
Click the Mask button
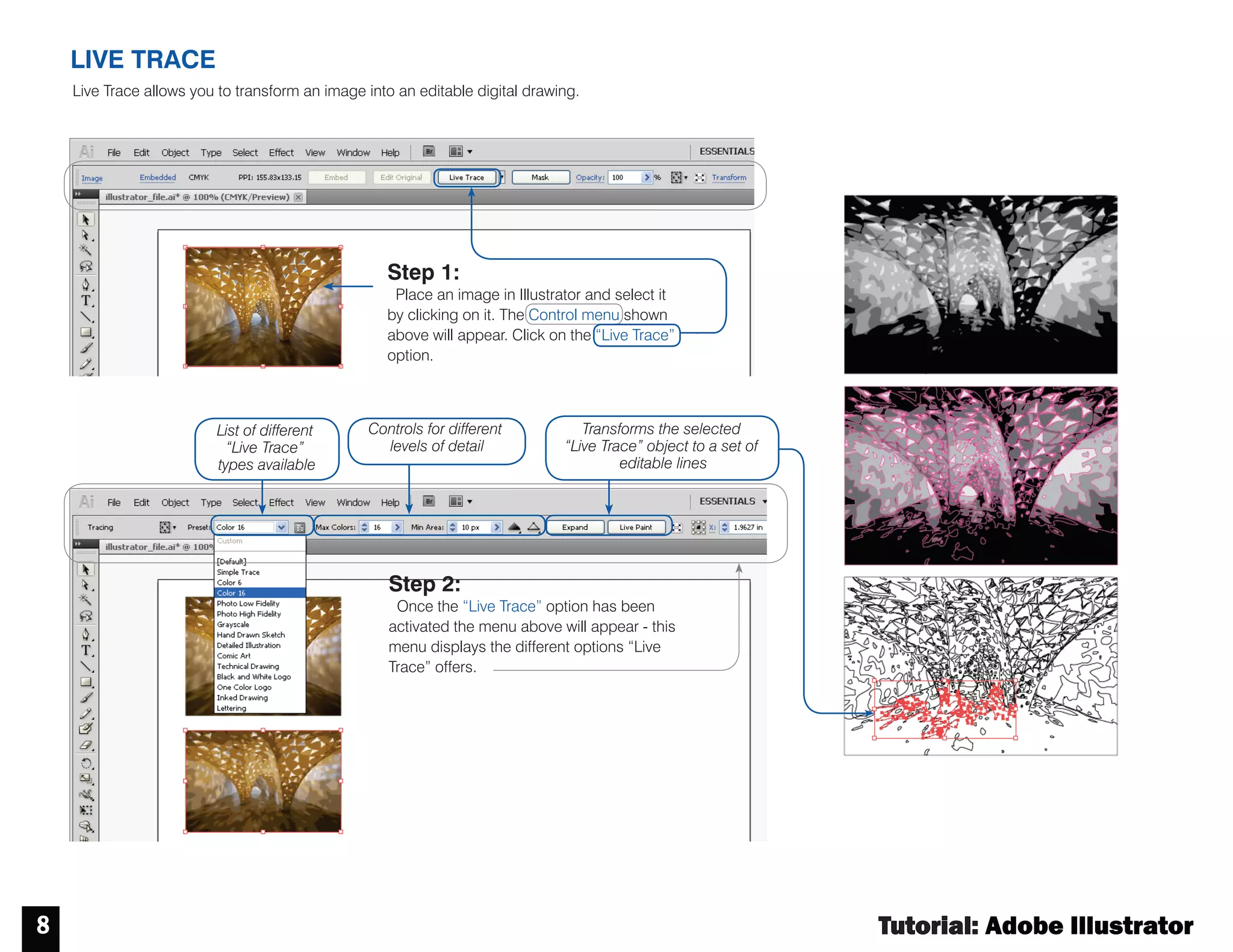(x=540, y=178)
